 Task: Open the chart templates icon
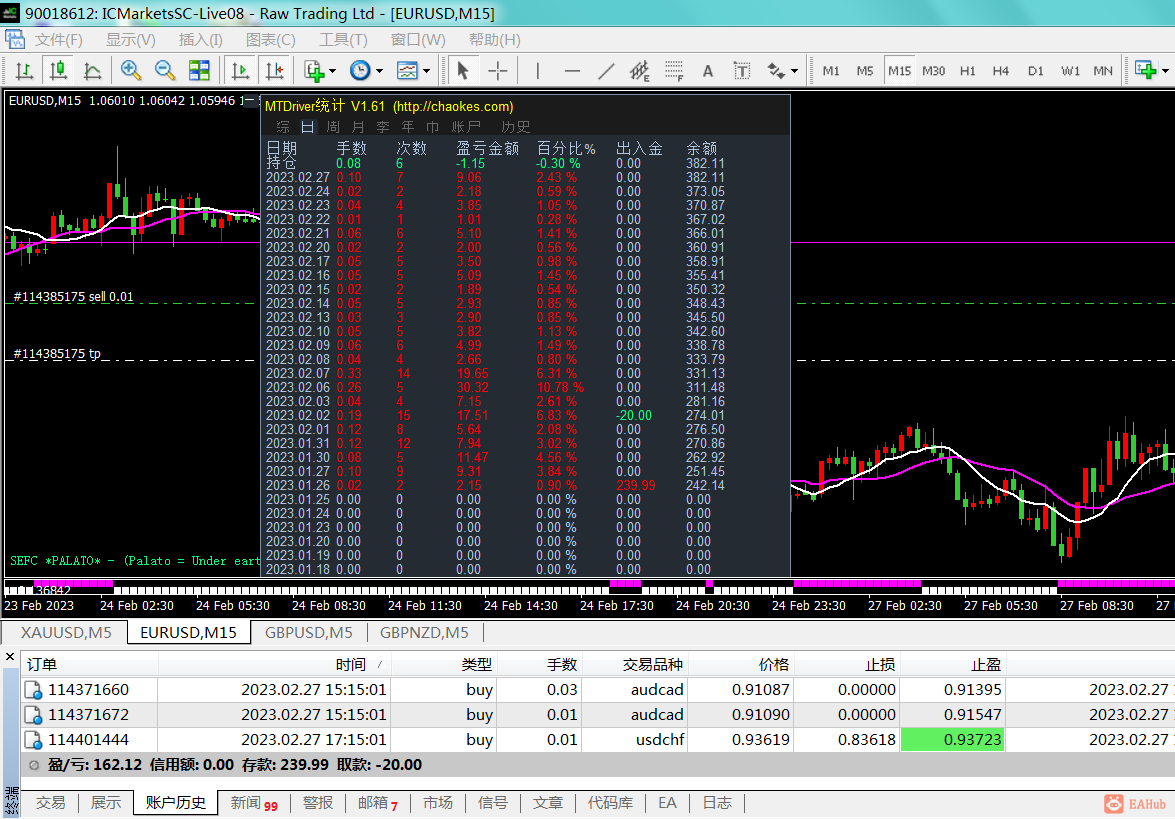407,70
